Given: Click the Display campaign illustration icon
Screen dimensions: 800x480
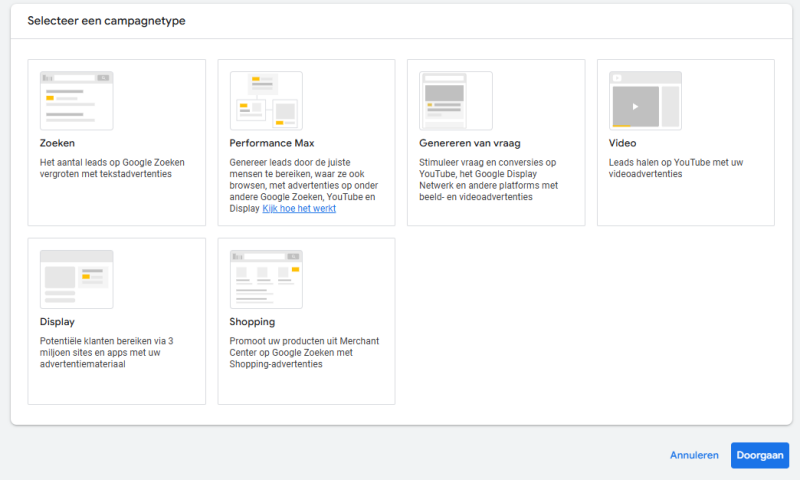Looking at the screenshot, I should click(76, 279).
